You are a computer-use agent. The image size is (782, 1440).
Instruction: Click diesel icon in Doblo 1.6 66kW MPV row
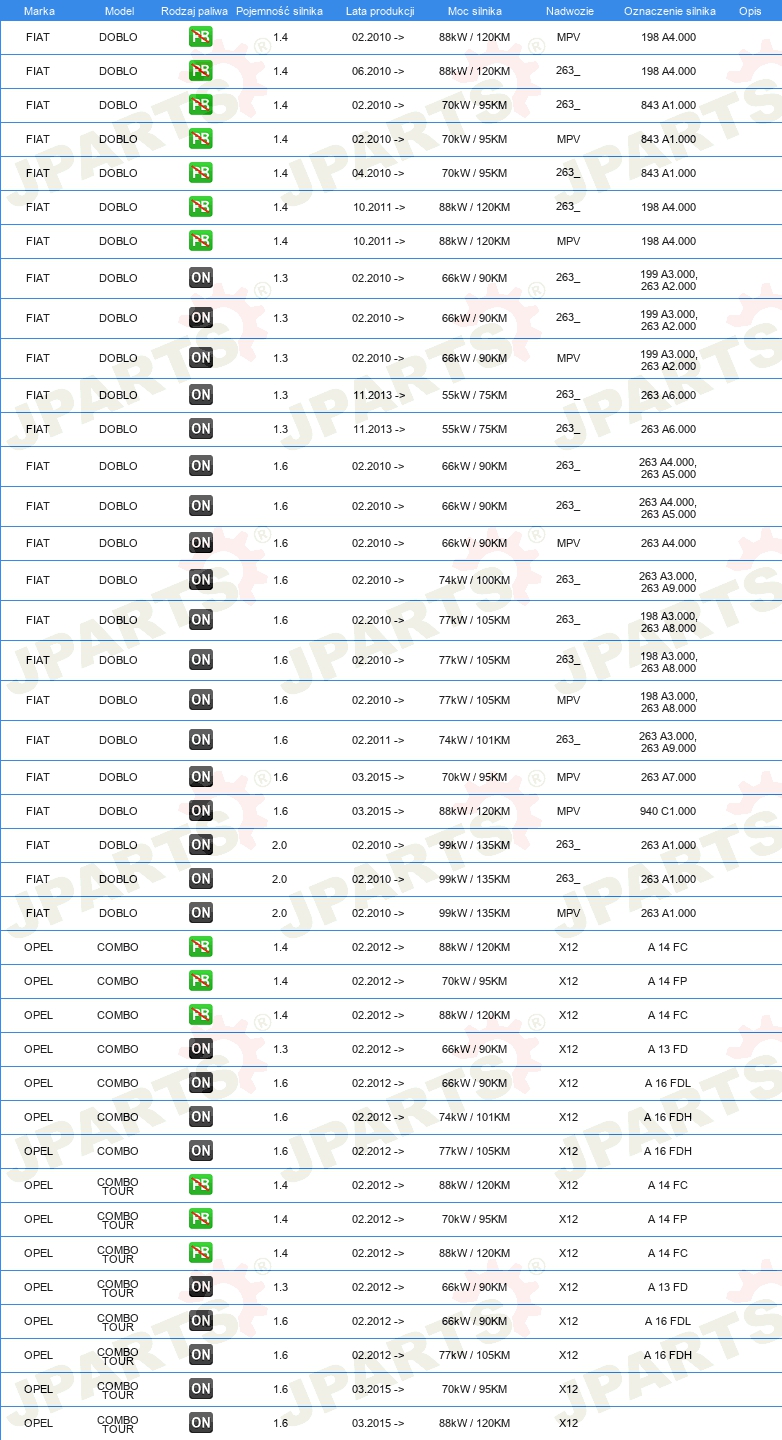coord(200,543)
